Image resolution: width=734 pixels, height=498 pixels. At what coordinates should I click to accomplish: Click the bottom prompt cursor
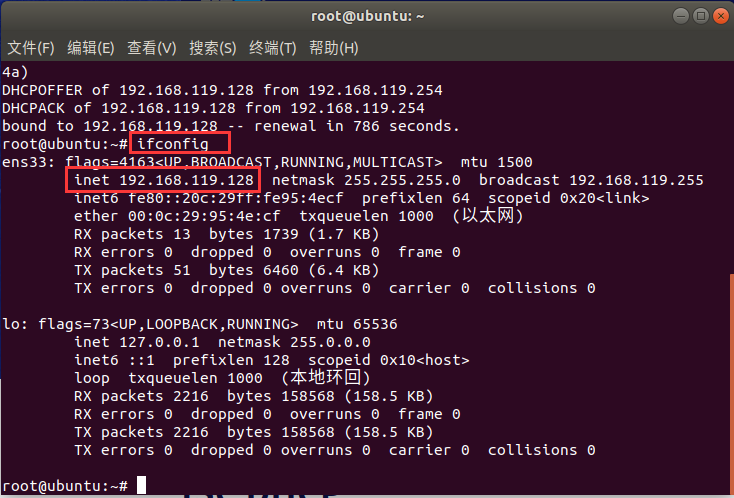coord(141,485)
